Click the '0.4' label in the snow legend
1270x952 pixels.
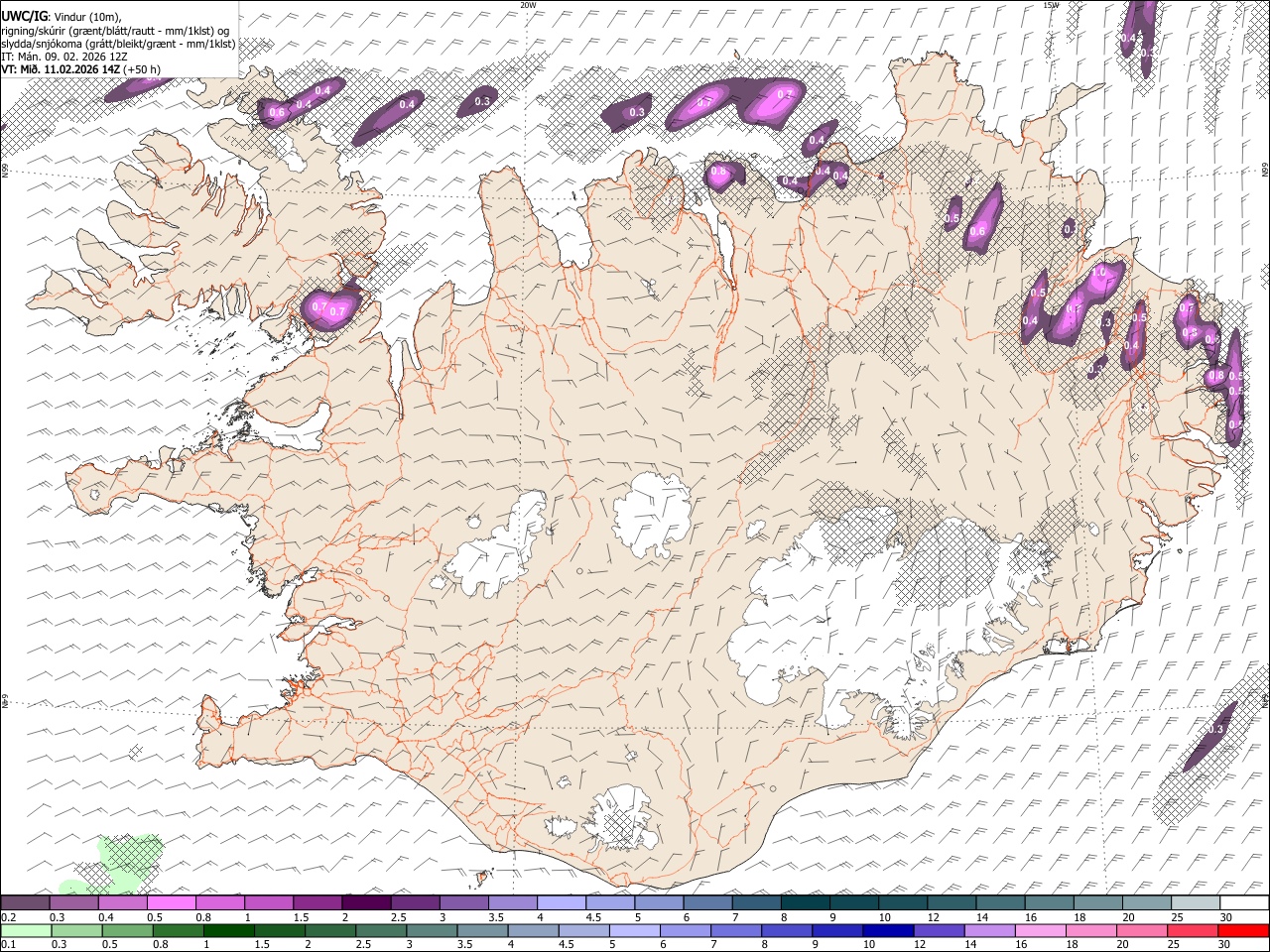coord(105,917)
